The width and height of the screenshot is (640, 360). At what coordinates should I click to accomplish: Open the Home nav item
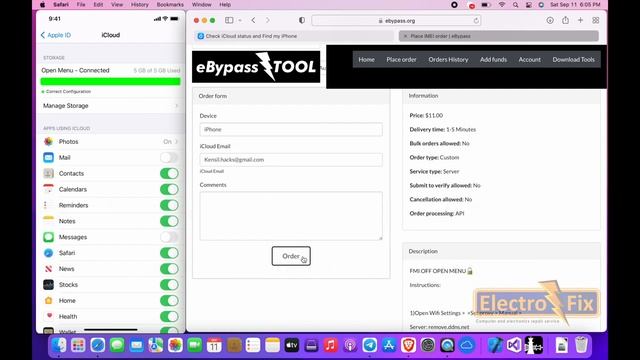[x=367, y=60]
